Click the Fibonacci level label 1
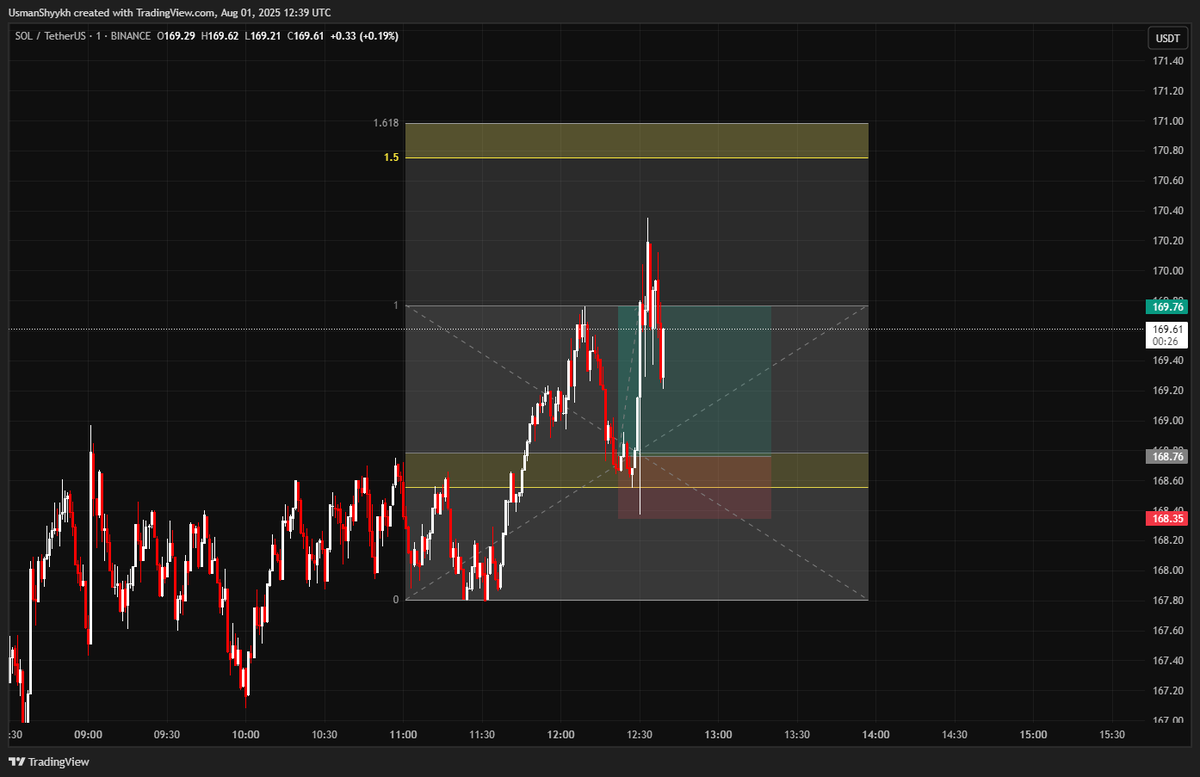 pos(396,305)
